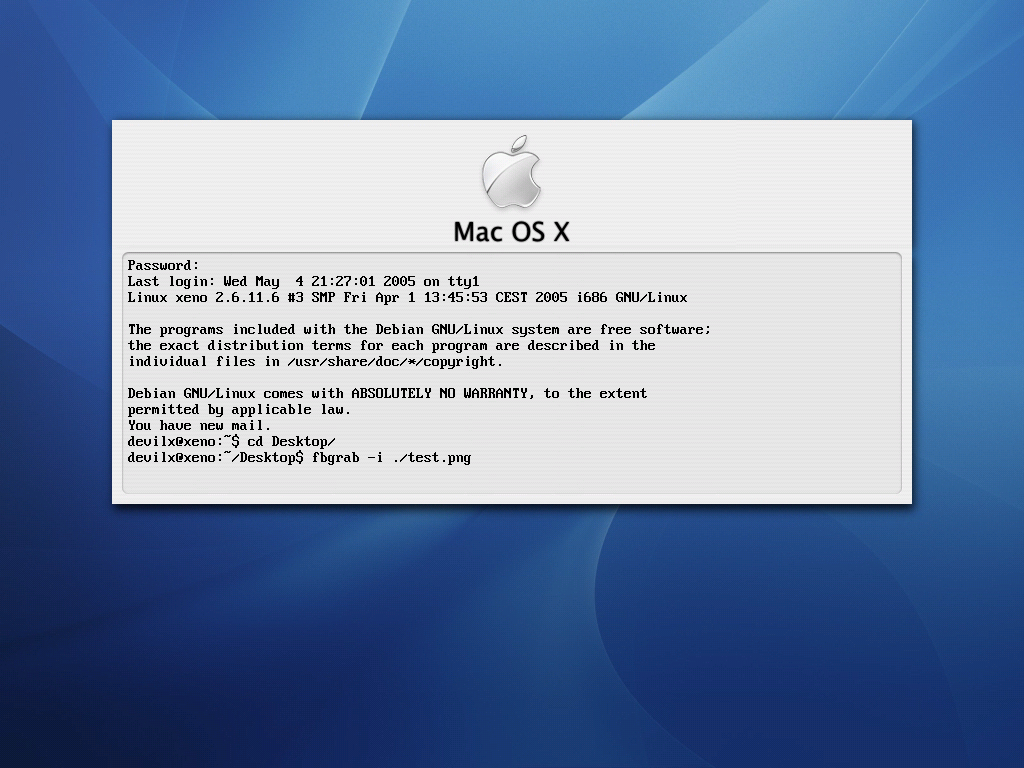Click the "cd Desktop/" command line
1024x768 pixels.
click(x=232, y=441)
